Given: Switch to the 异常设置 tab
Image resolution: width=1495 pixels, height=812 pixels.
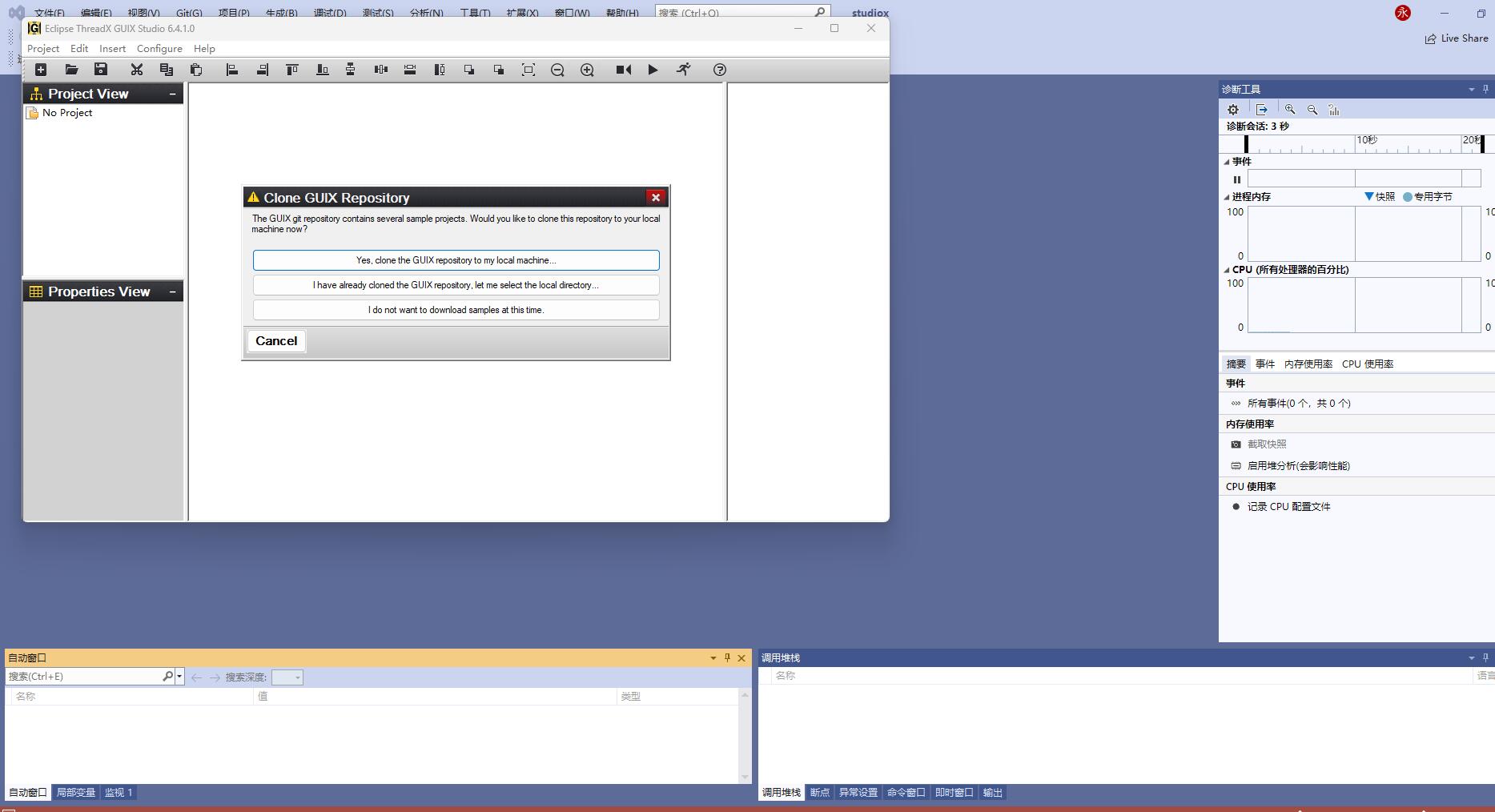Looking at the screenshot, I should [x=858, y=793].
